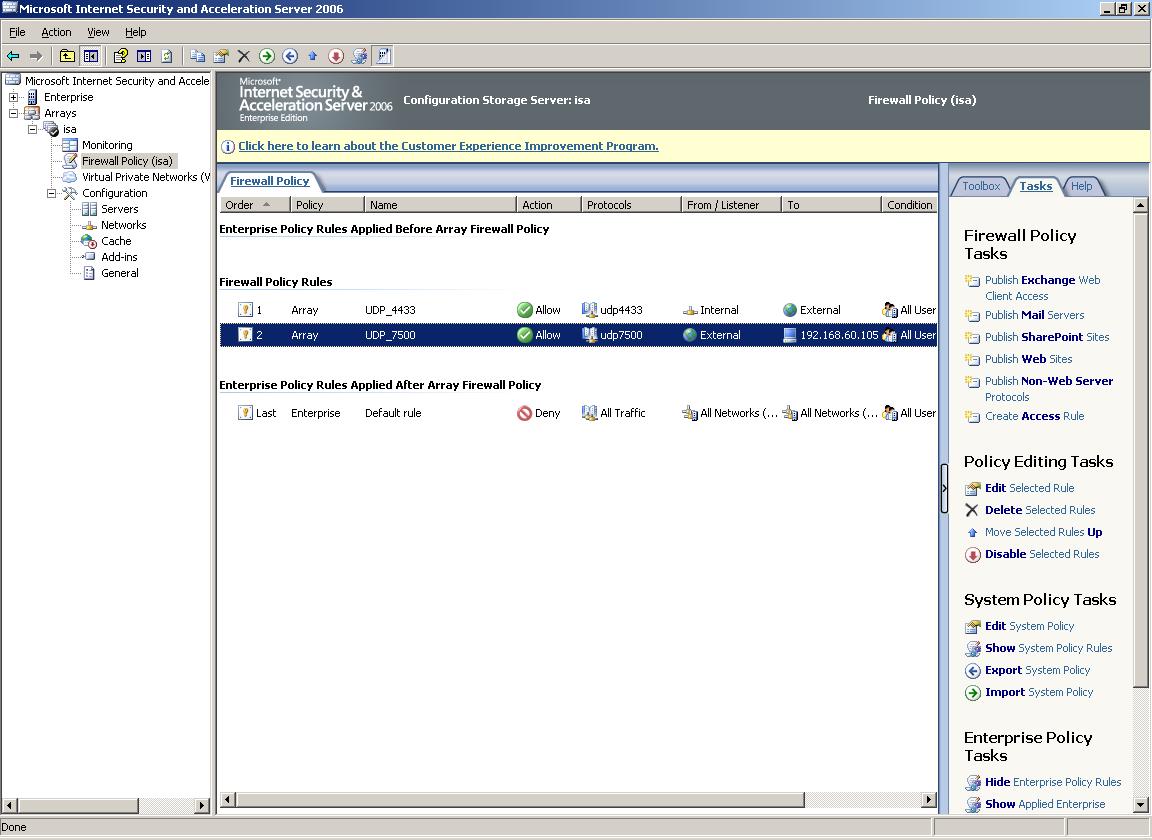Click the Up One Level folder toolbar icon
The height and width of the screenshot is (840, 1152).
pos(67,56)
